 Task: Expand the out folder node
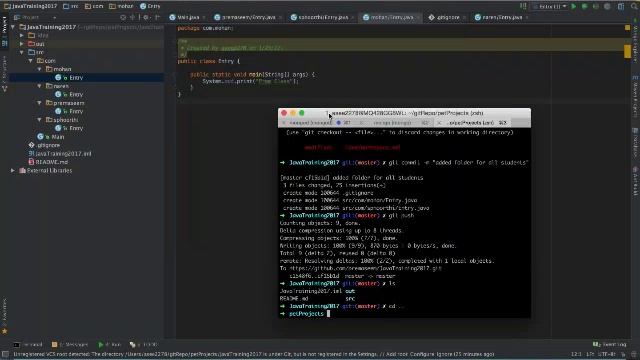[x=22, y=44]
